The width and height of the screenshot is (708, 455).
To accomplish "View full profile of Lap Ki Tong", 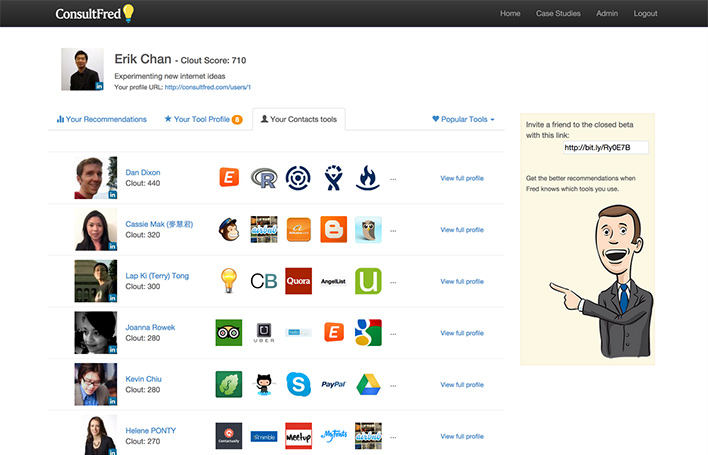I will click(461, 281).
